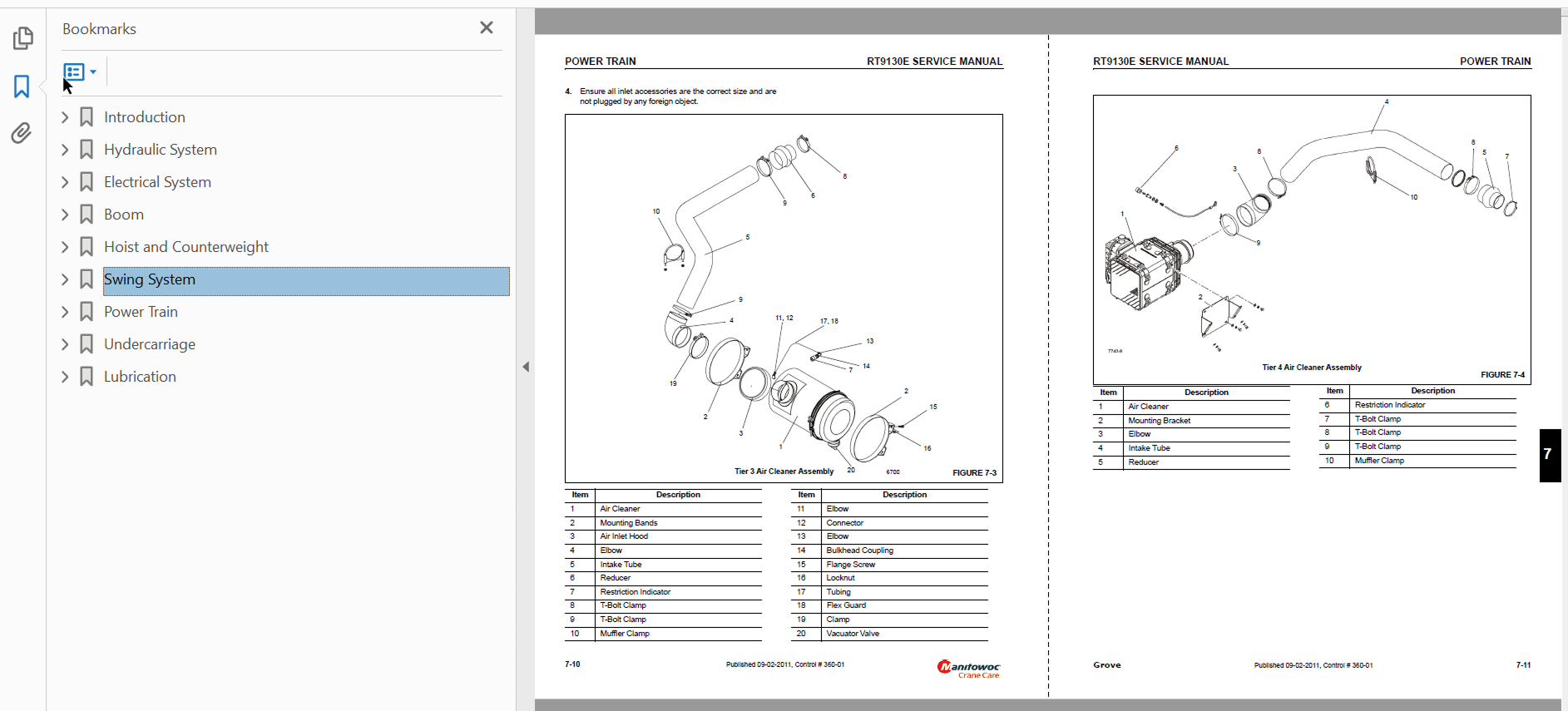Screen dimensions: 1568x711
Task: Click 'Flex Guard' in the parts table
Action: pyautogui.click(x=846, y=605)
